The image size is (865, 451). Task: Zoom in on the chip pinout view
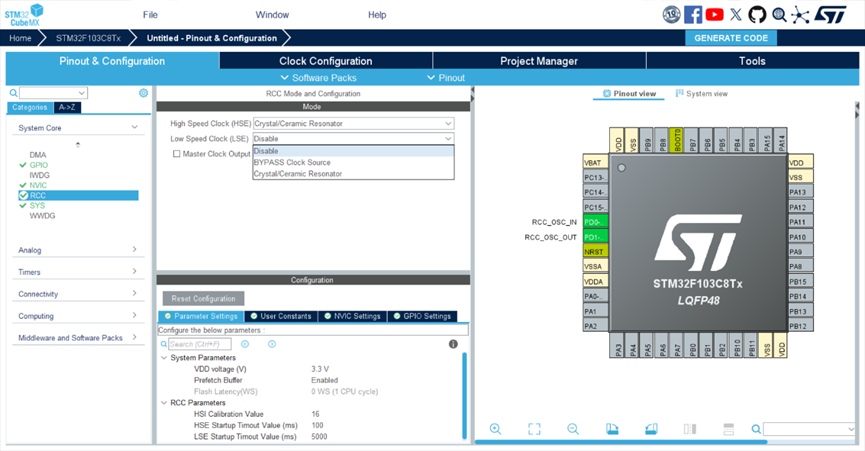click(x=495, y=429)
